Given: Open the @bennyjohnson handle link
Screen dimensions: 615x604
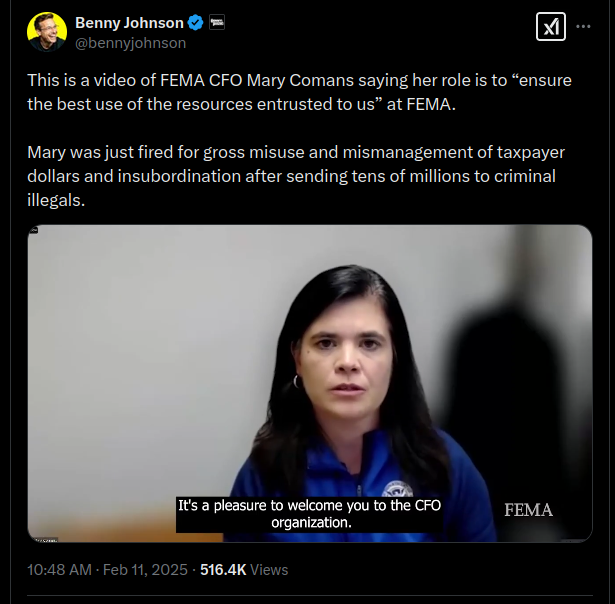Looking at the screenshot, I should (130, 43).
